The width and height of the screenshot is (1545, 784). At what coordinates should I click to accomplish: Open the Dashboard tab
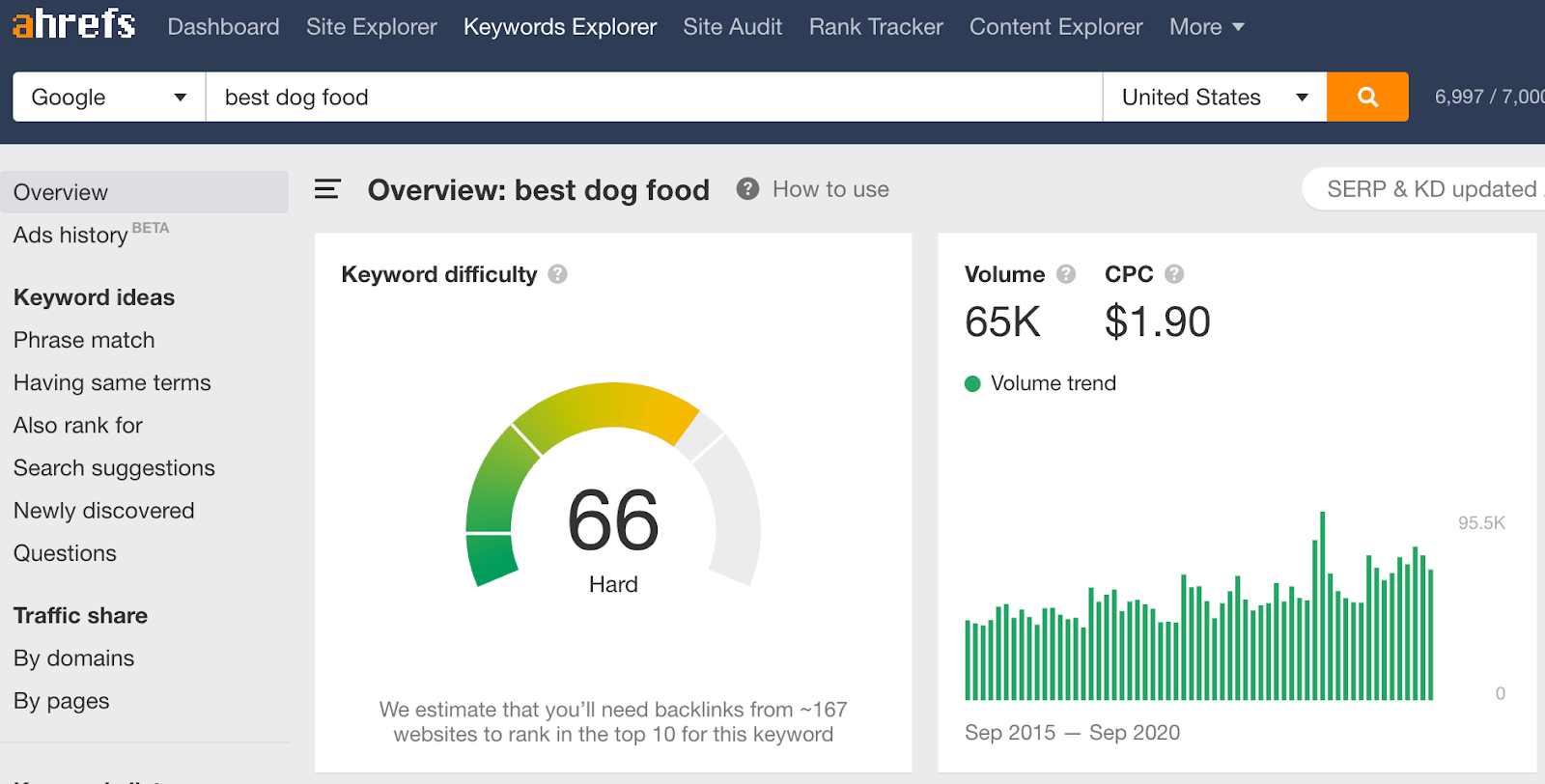pyautogui.click(x=223, y=27)
